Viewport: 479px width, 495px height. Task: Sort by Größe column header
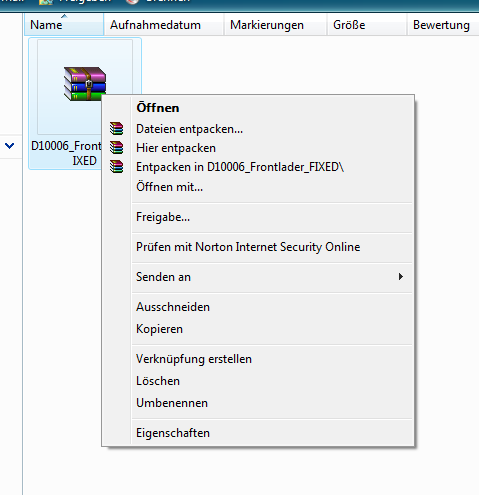coord(366,25)
